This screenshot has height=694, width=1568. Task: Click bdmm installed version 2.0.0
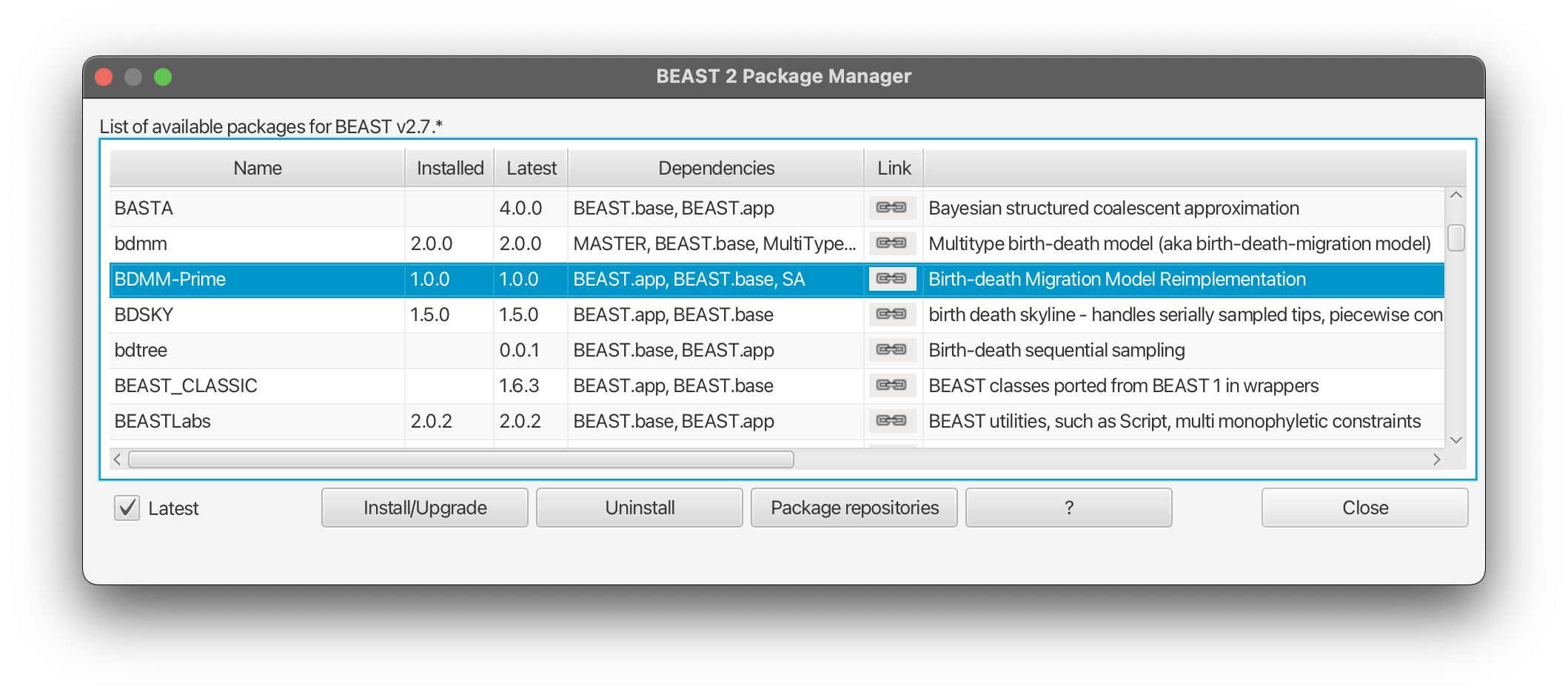432,243
